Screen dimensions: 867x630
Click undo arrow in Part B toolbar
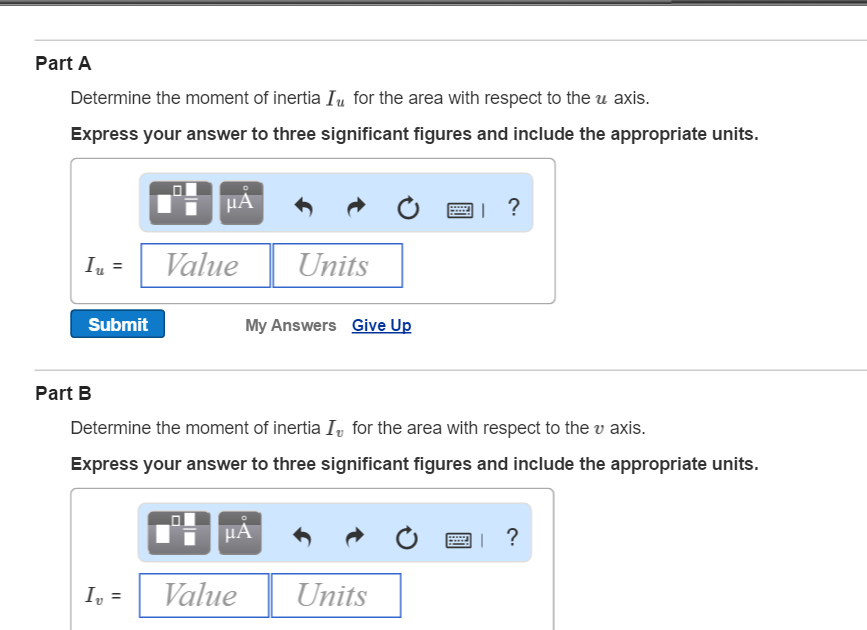304,538
